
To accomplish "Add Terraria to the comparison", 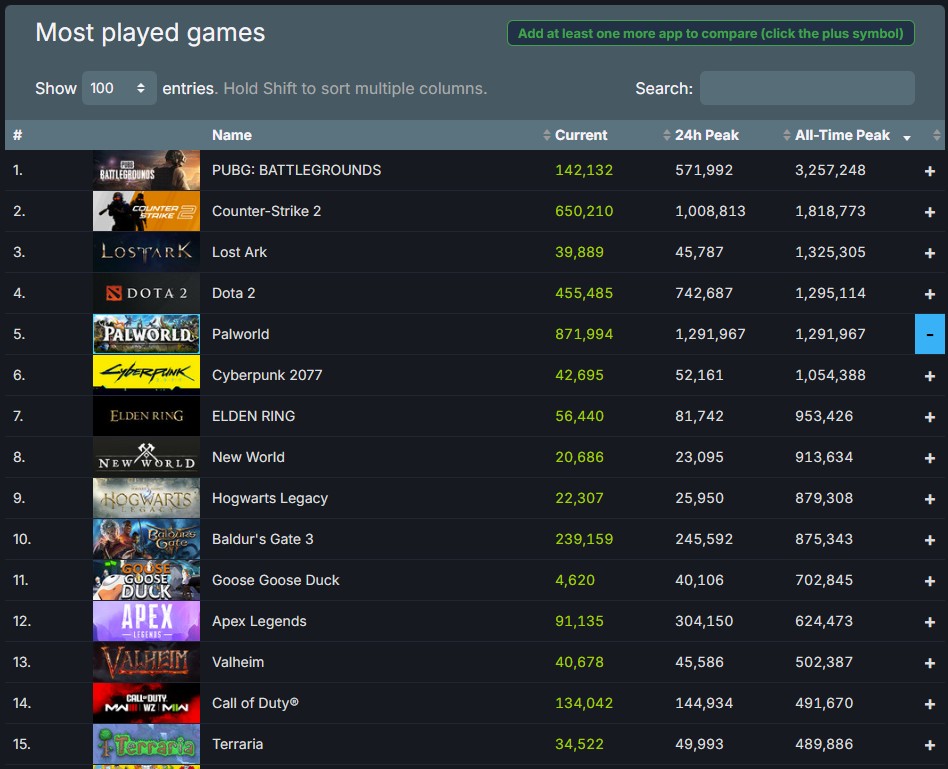I will 929,744.
